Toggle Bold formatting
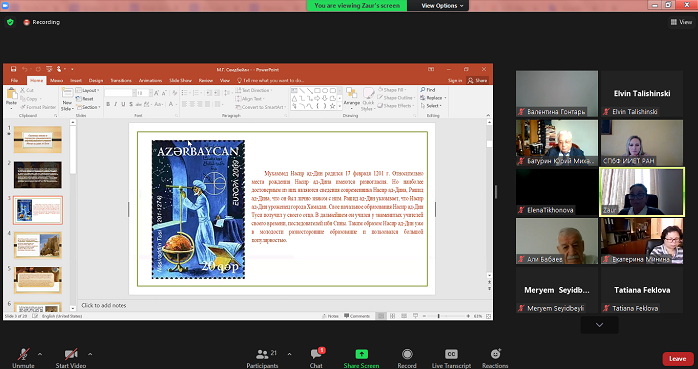This screenshot has height=369, width=698. click(108, 104)
